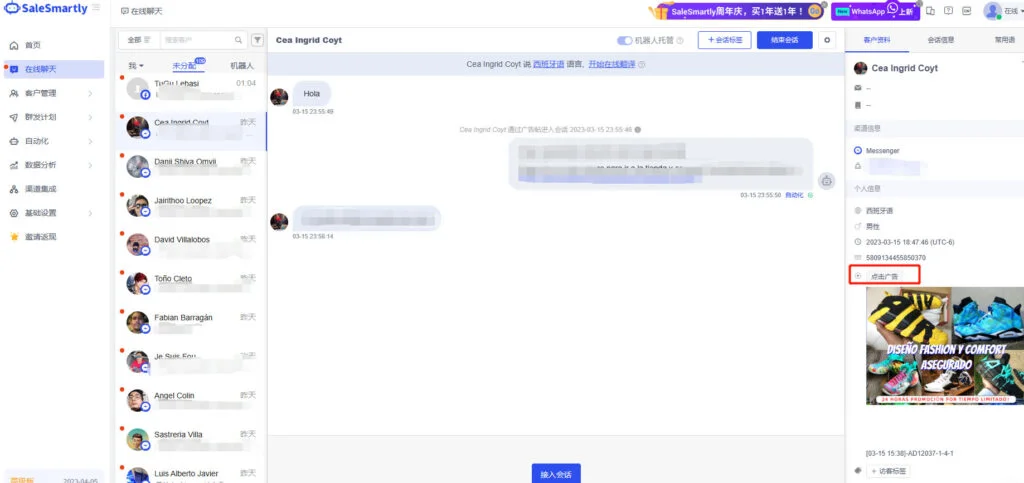Toggle the 机器人托管 switch

point(625,40)
